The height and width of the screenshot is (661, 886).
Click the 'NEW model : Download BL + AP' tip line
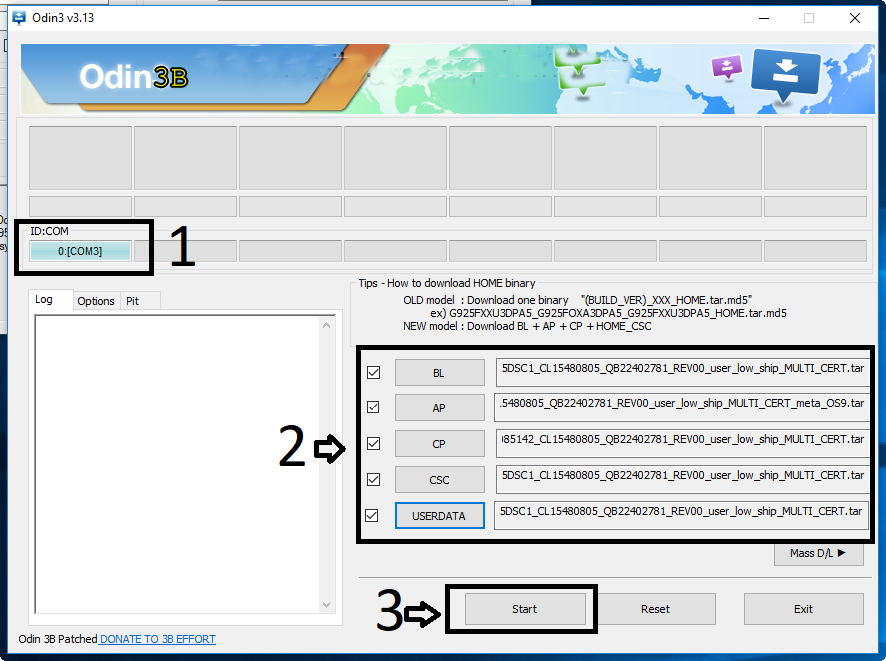[527, 326]
